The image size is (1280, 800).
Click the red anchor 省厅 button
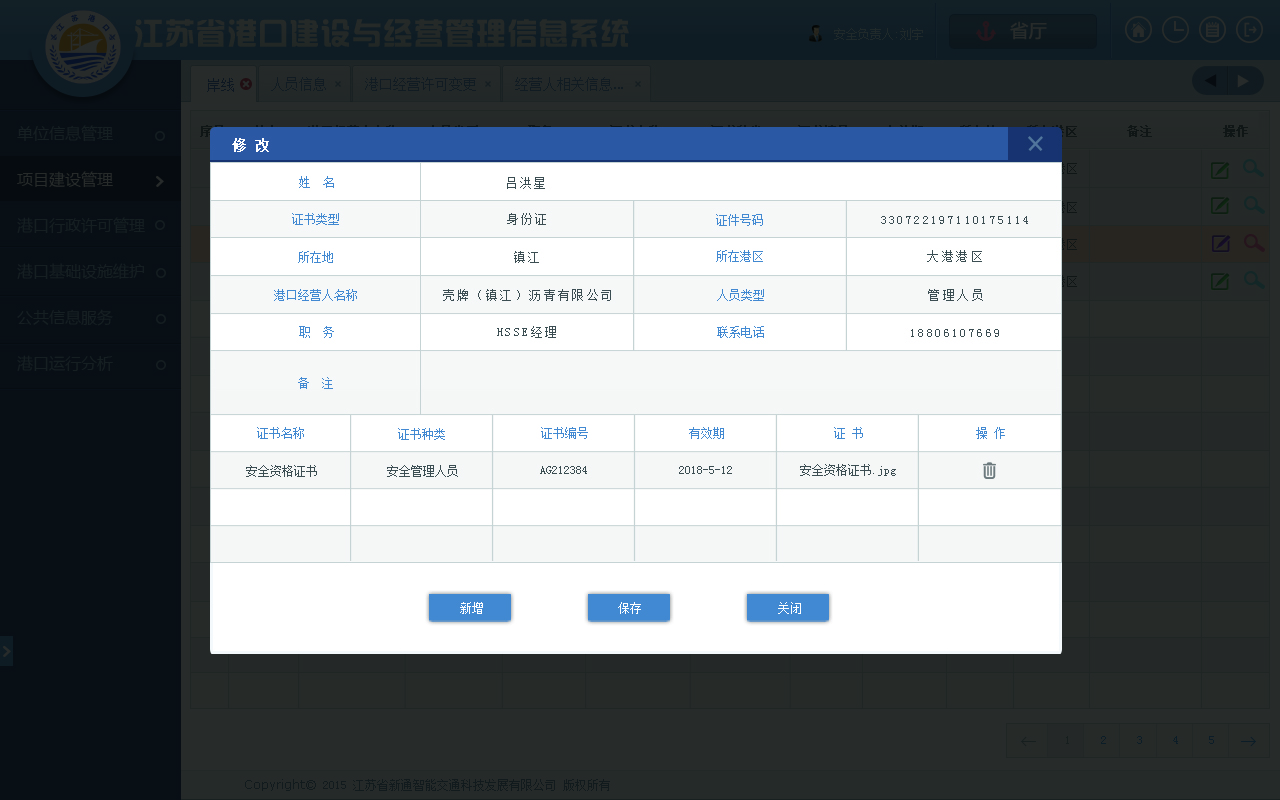(x=1022, y=32)
